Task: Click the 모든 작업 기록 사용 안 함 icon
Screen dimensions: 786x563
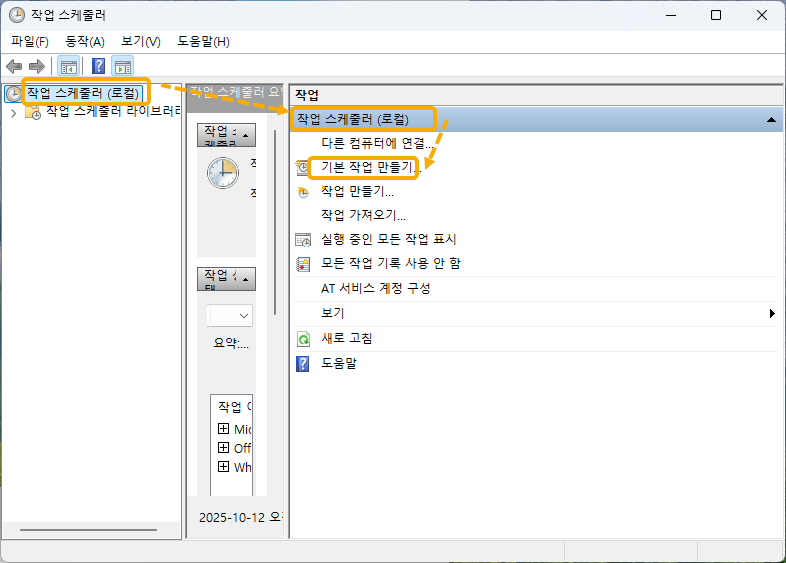Action: tap(304, 264)
